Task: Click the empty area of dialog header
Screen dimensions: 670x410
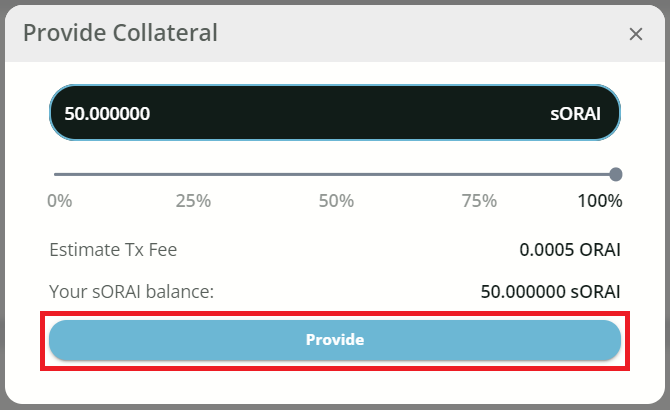Action: point(420,33)
